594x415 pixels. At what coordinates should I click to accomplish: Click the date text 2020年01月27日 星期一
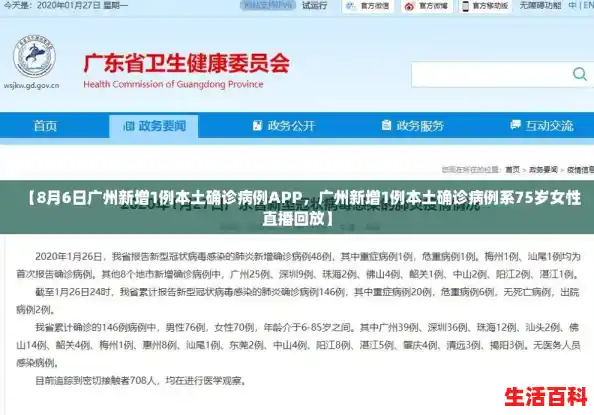pyautogui.click(x=83, y=6)
